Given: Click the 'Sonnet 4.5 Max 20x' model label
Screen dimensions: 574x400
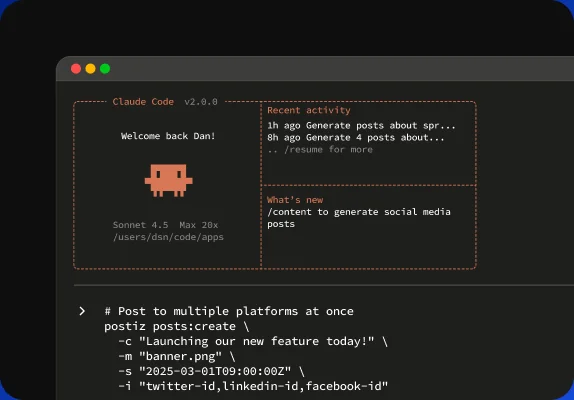Looking at the screenshot, I should pyautogui.click(x=165, y=225).
